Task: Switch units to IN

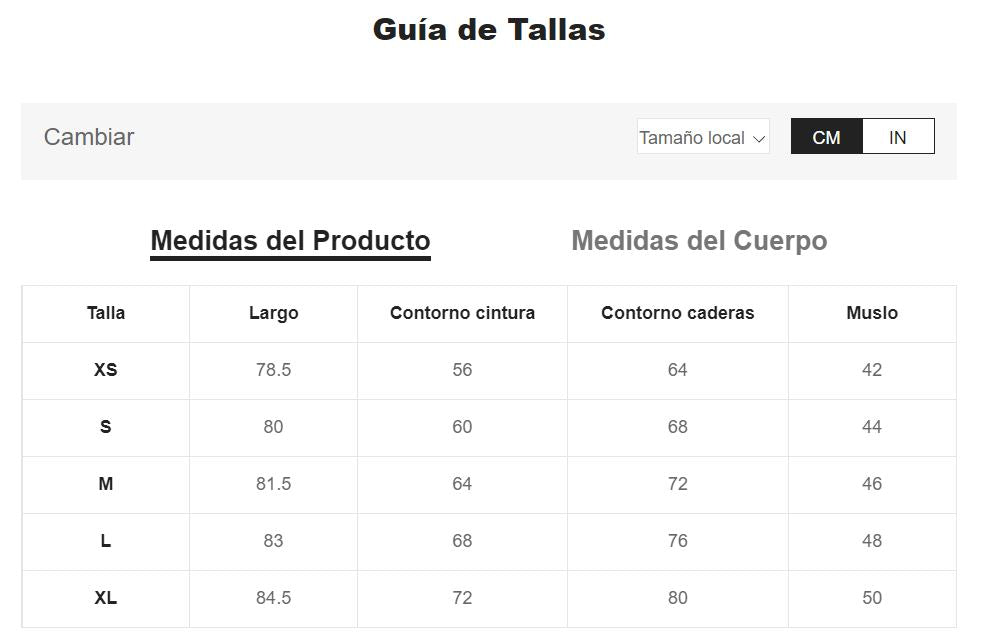Action: (x=898, y=137)
